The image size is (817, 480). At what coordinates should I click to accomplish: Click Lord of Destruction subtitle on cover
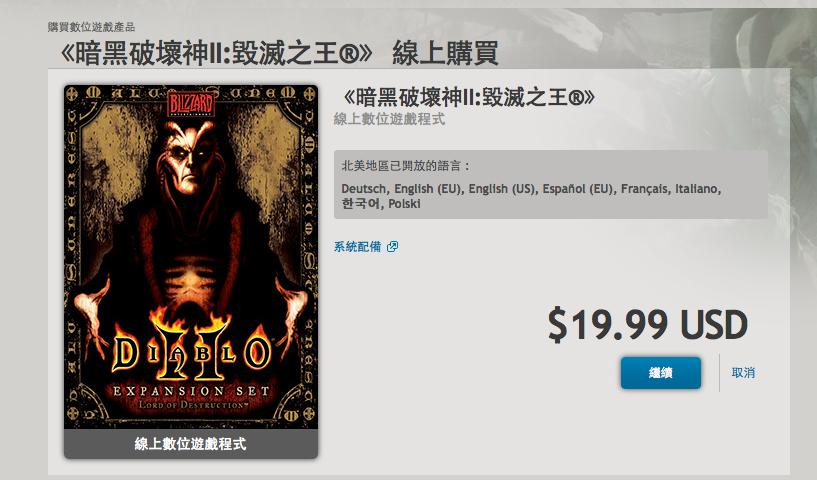[x=193, y=404]
